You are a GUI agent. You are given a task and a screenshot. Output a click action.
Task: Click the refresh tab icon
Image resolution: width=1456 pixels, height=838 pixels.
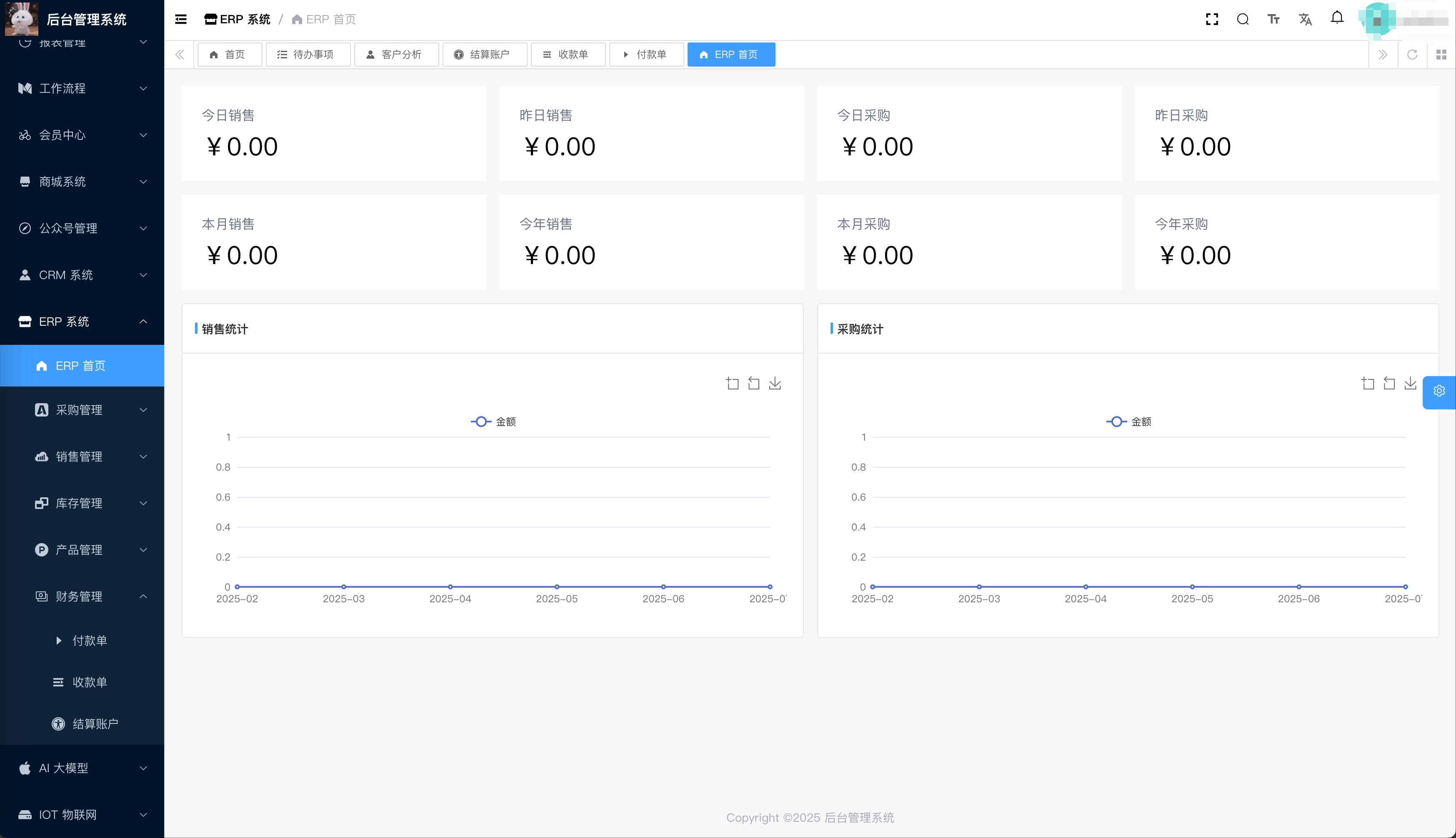[x=1412, y=55]
